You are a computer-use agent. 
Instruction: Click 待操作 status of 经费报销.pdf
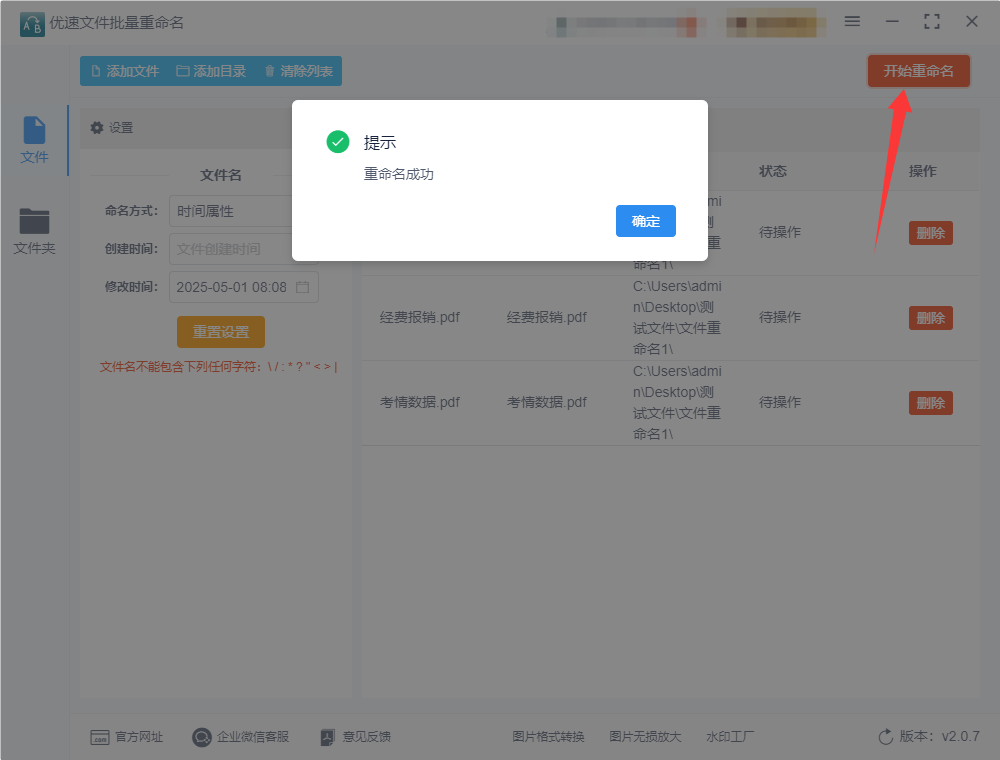click(779, 317)
